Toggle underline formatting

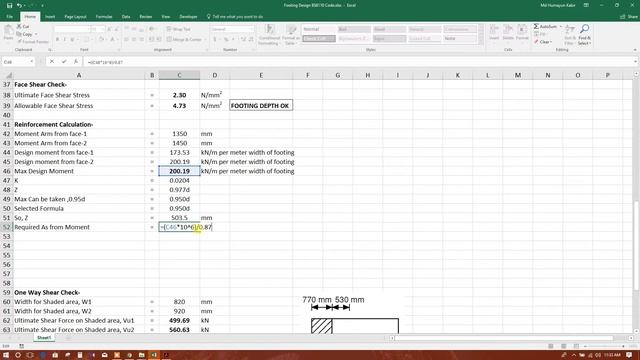point(72,40)
